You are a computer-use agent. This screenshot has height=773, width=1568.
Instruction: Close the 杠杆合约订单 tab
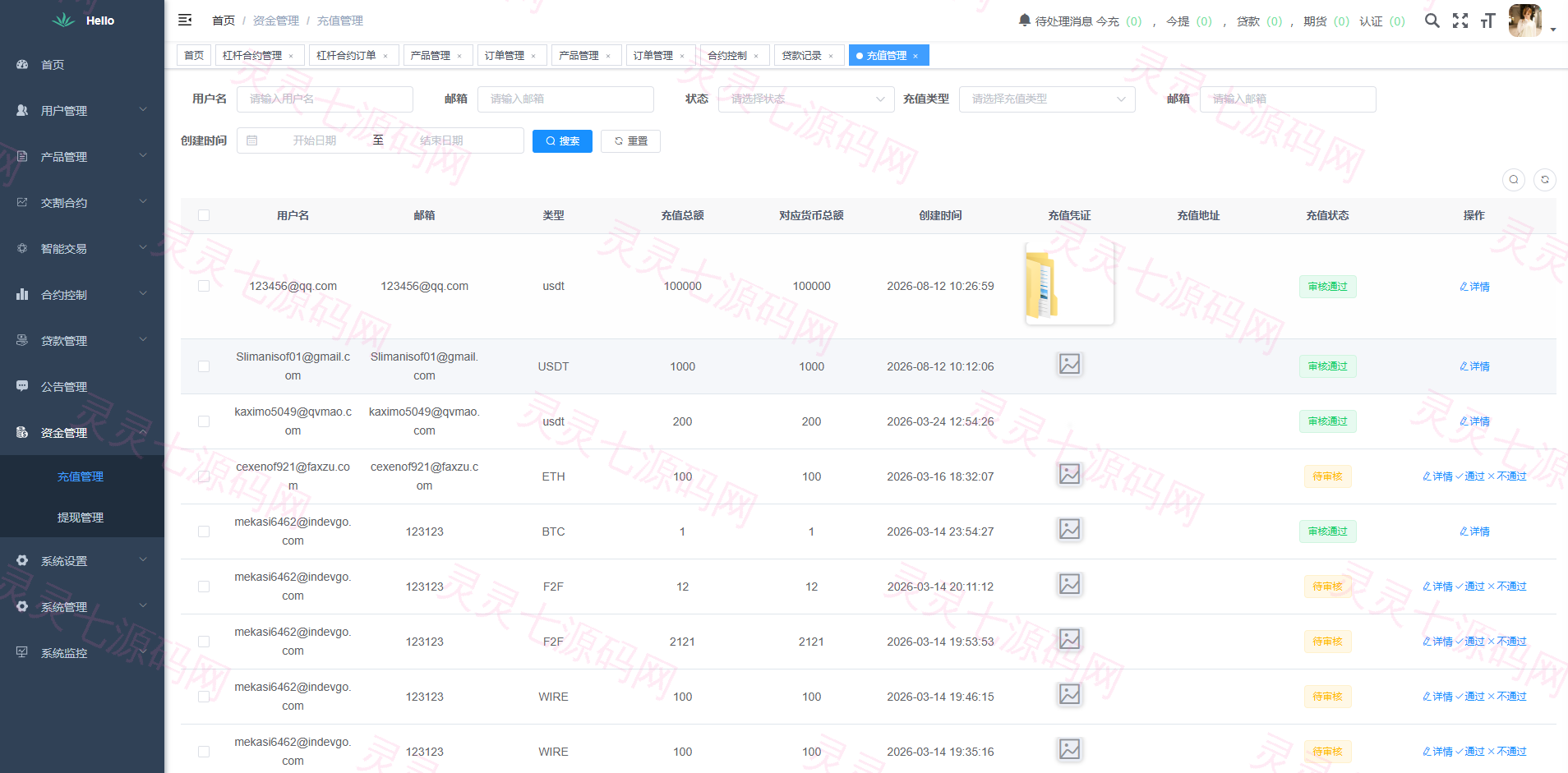[385, 56]
